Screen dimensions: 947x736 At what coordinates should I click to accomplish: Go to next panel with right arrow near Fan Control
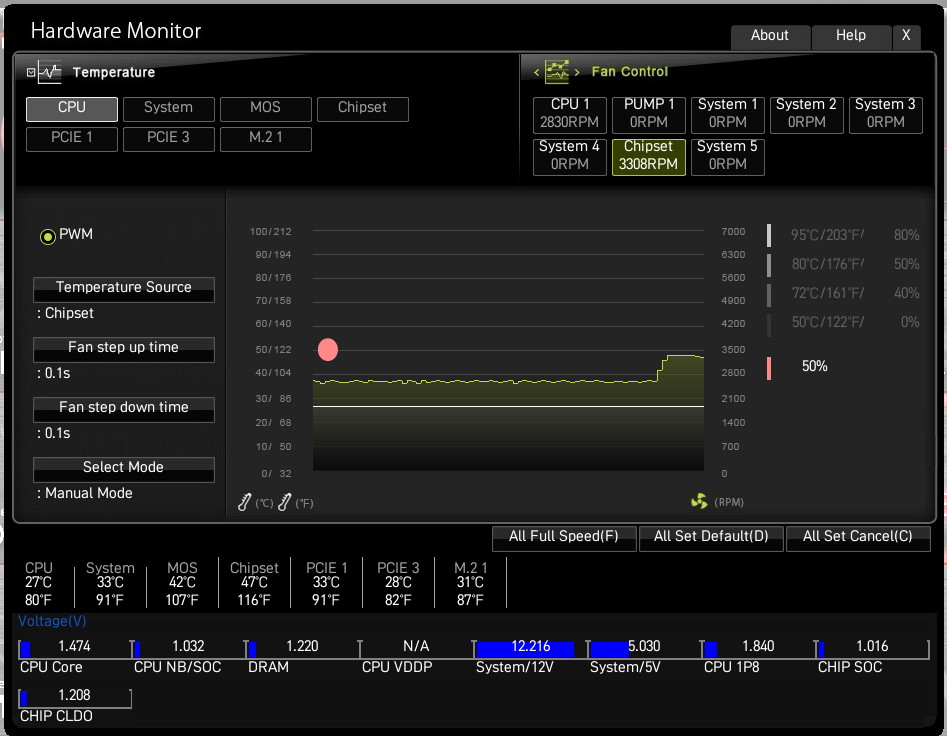[577, 72]
